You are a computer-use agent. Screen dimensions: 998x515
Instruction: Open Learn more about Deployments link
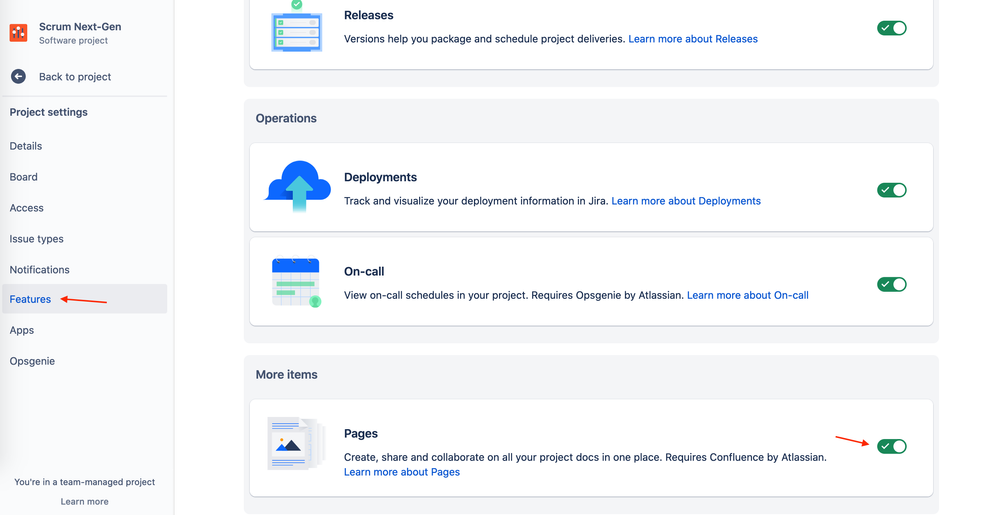(x=686, y=201)
